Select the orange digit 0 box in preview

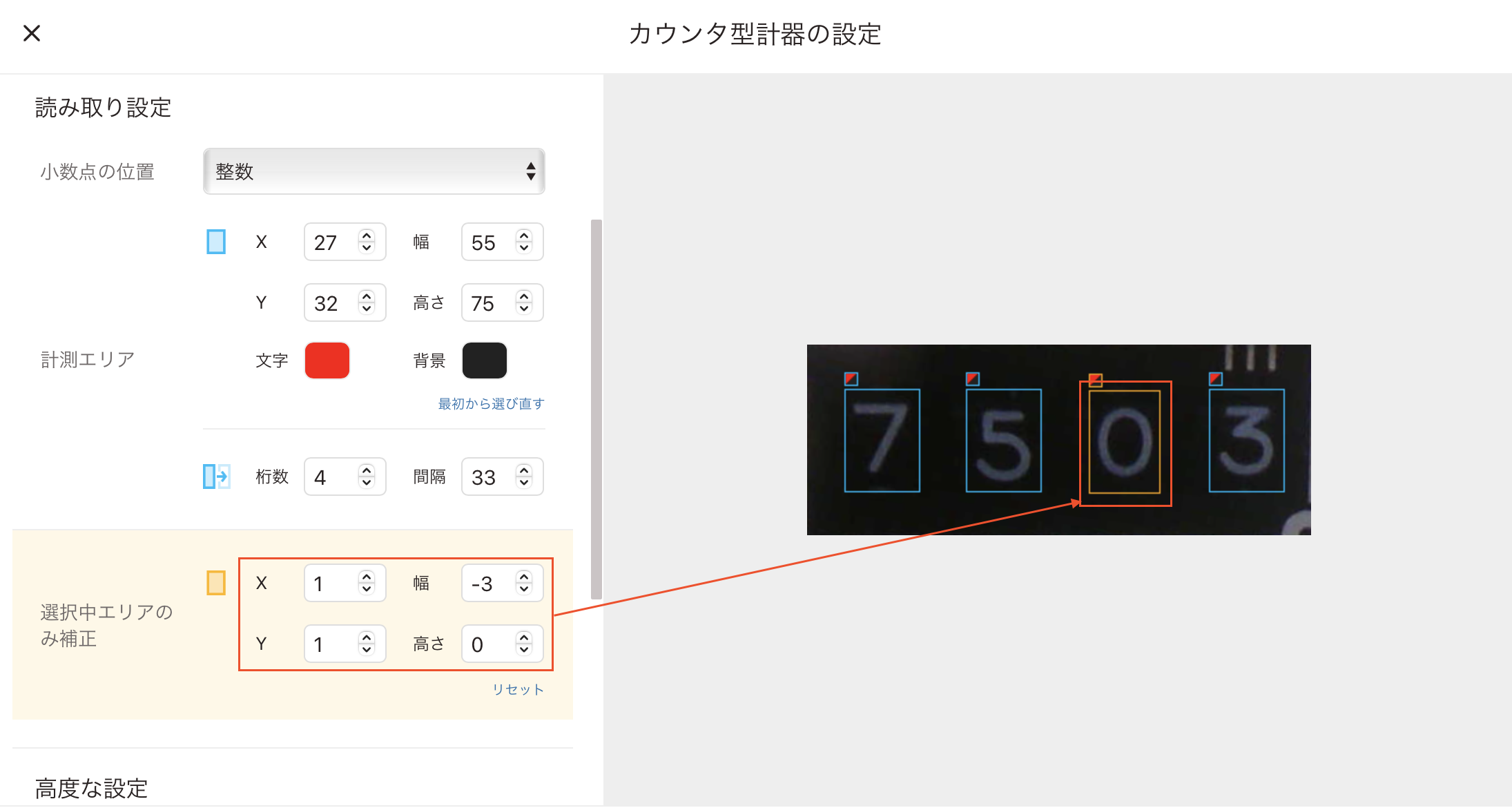1125,442
